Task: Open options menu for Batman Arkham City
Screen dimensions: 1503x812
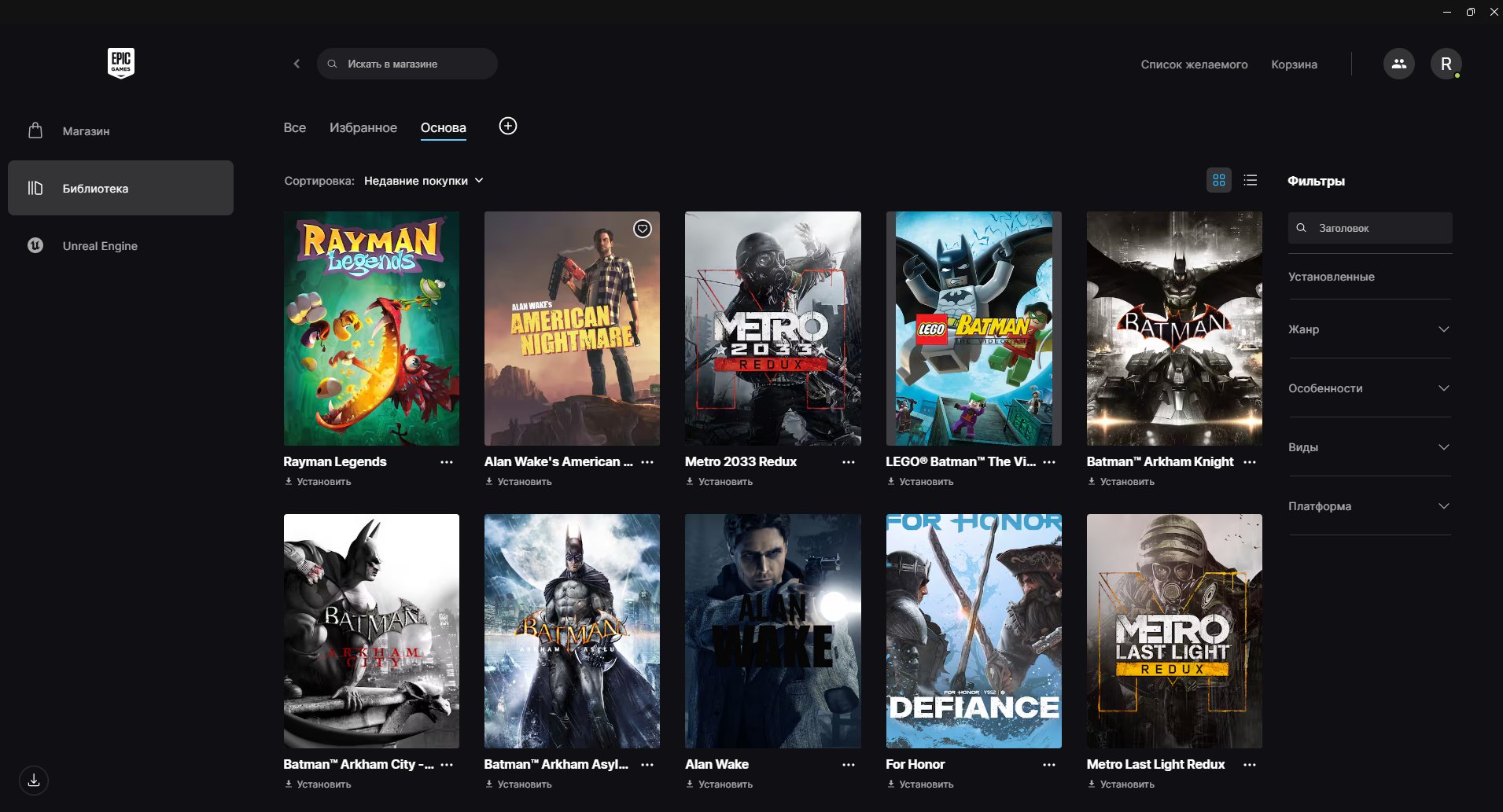Action: 447,765
